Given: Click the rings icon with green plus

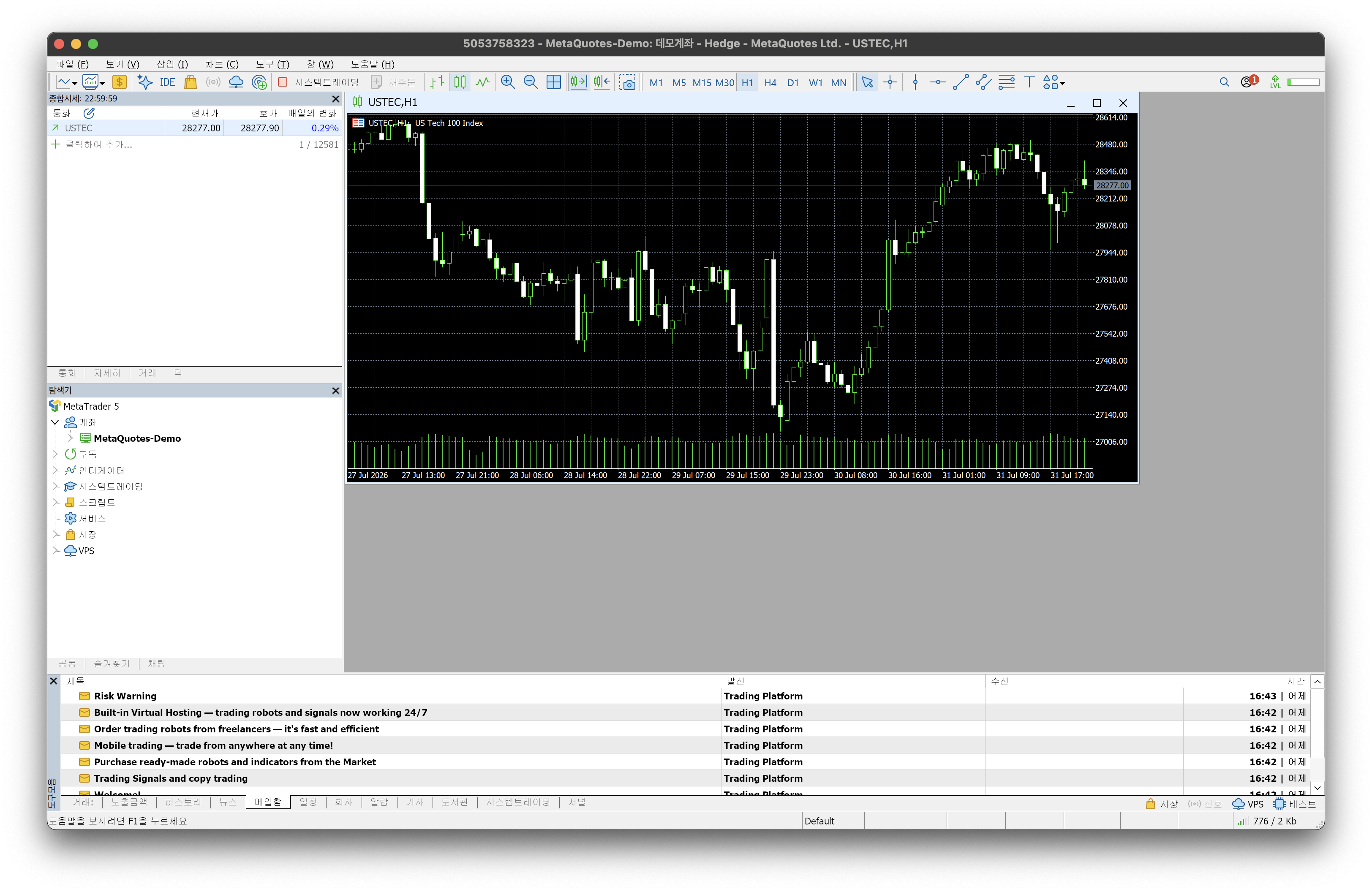Looking at the screenshot, I should [259, 82].
